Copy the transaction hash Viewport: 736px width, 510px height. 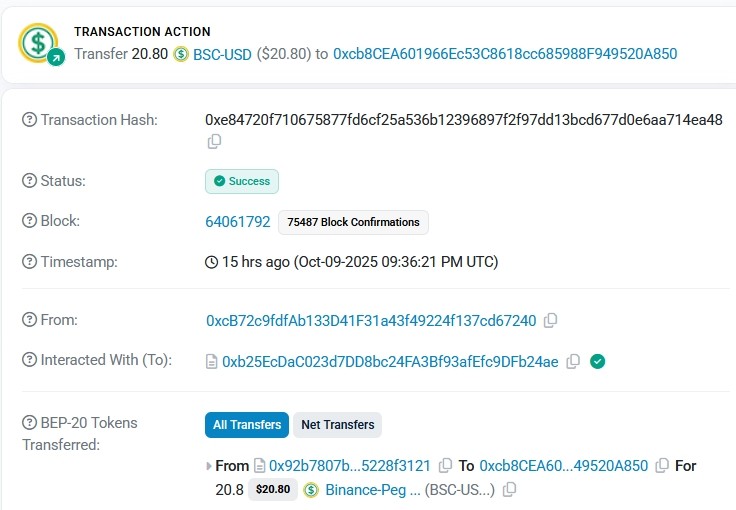[x=214, y=142]
